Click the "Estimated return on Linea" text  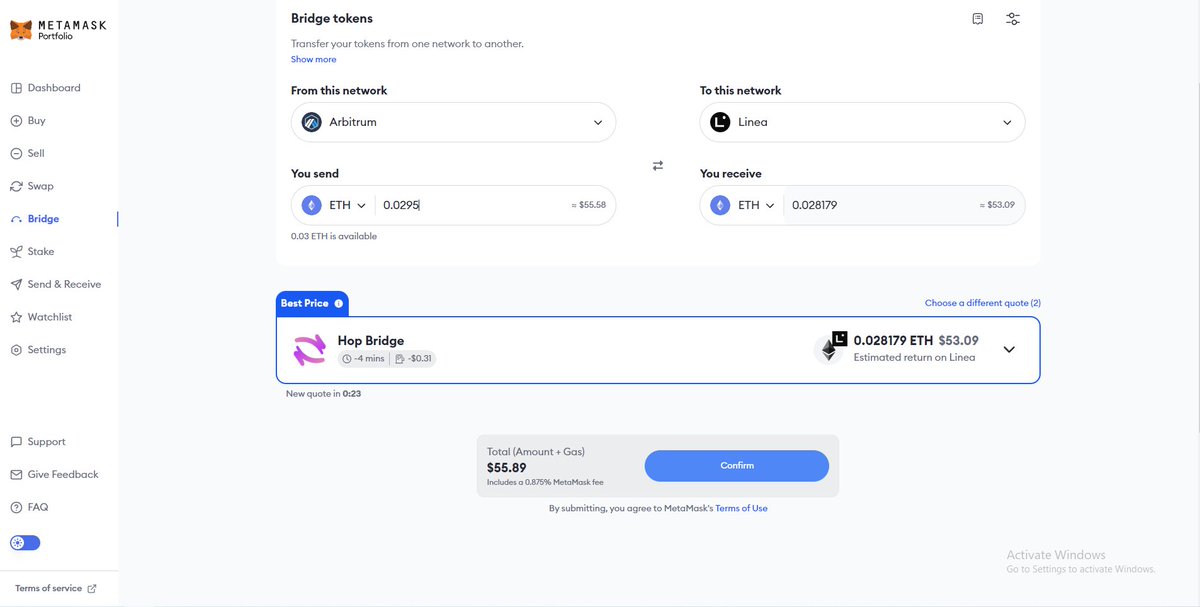[914, 357]
